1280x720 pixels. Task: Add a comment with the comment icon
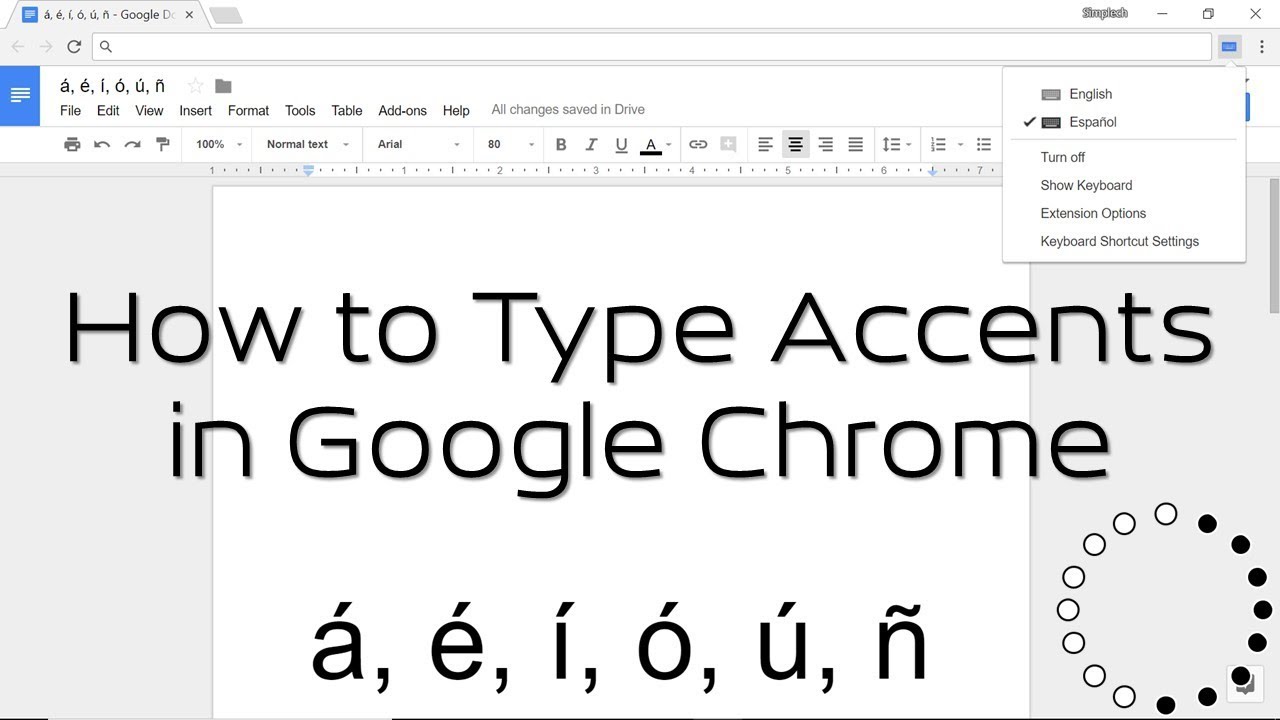(728, 144)
